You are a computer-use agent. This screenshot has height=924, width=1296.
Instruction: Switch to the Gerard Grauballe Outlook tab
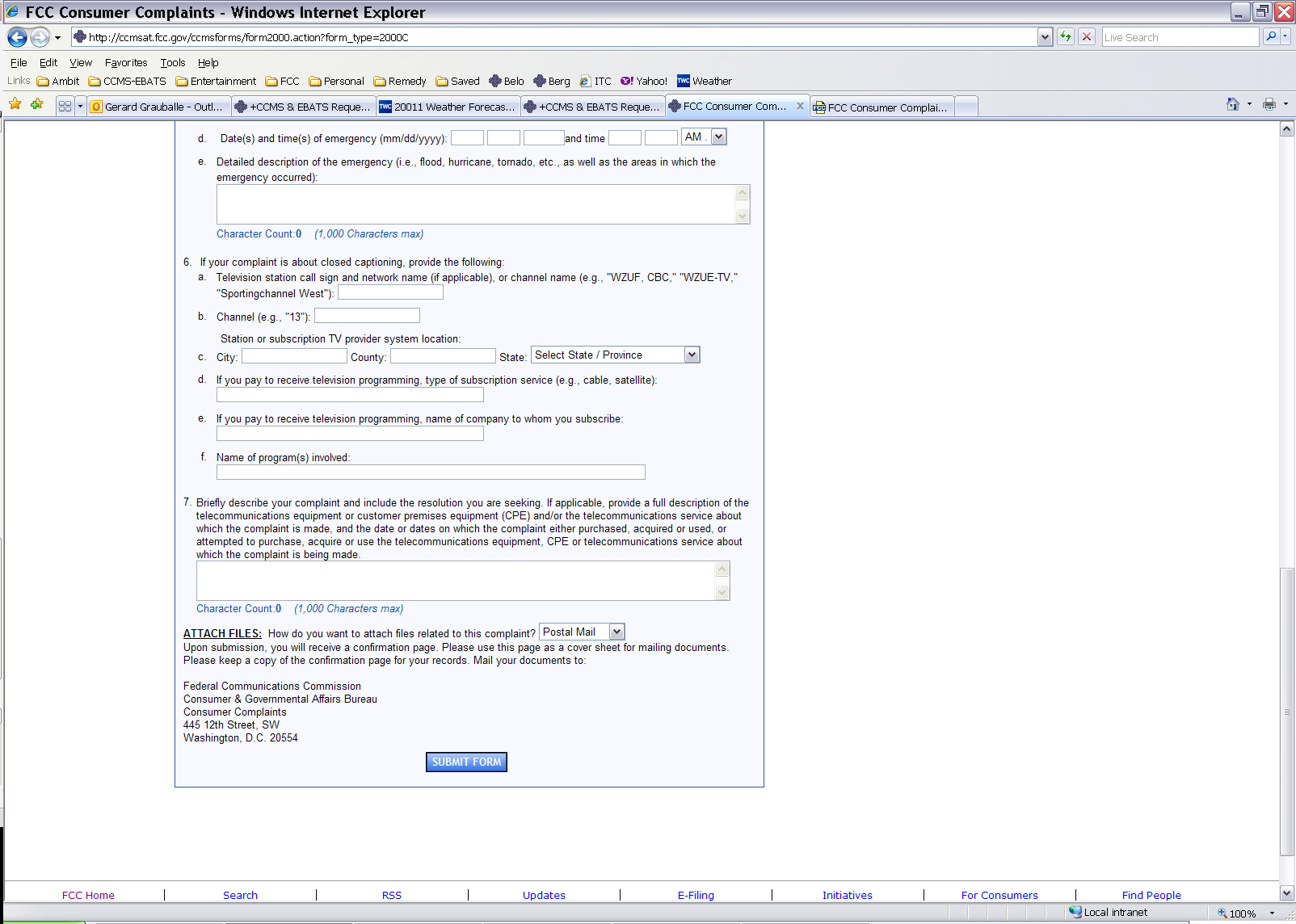(x=158, y=107)
